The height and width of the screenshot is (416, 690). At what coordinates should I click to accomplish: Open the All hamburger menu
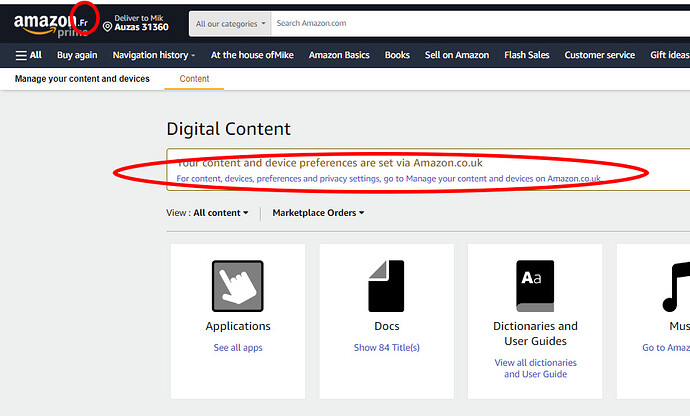pyautogui.click(x=29, y=55)
